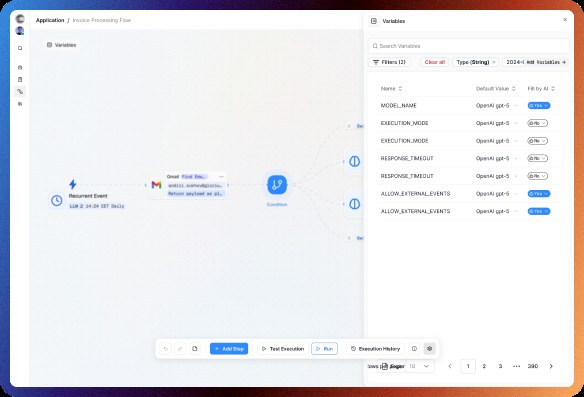Screen dimensions: 584x397
Task: Click the Find Ema.. tag on Gmail node
Action: 194,177
